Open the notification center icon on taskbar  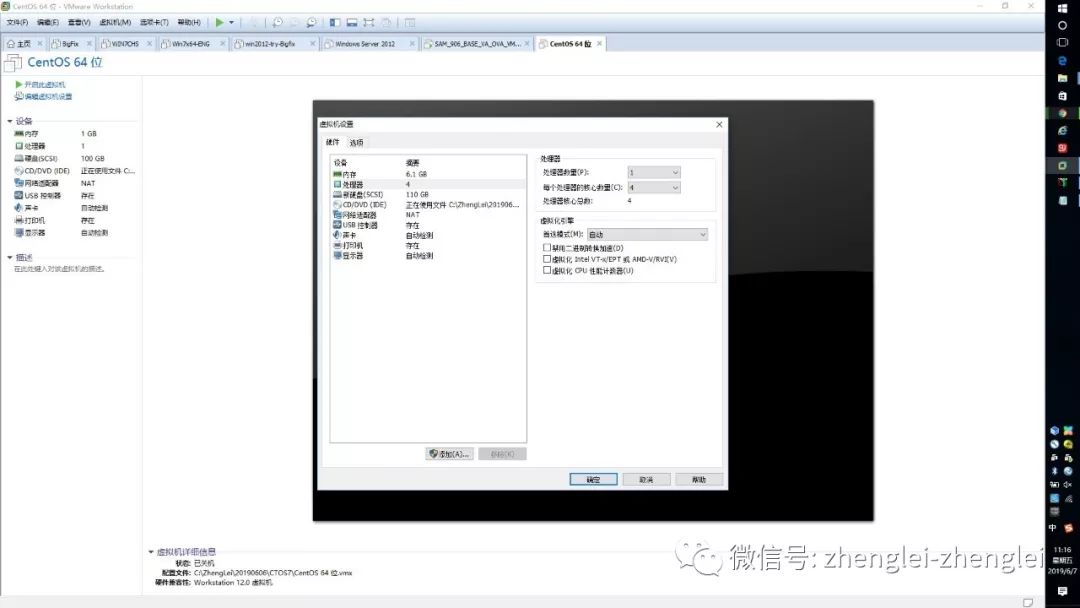point(1062,591)
